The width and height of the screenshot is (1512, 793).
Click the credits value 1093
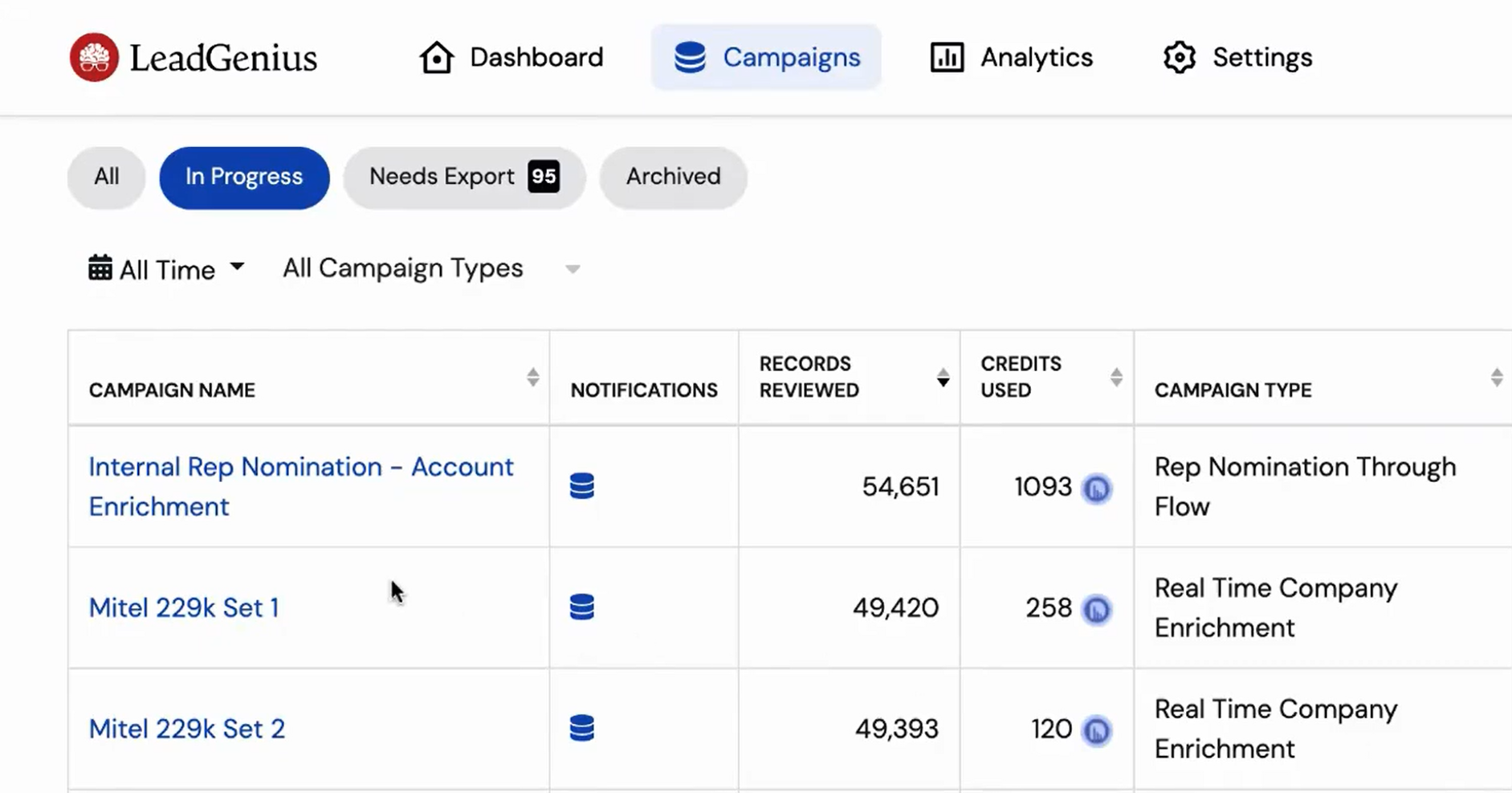1043,487
